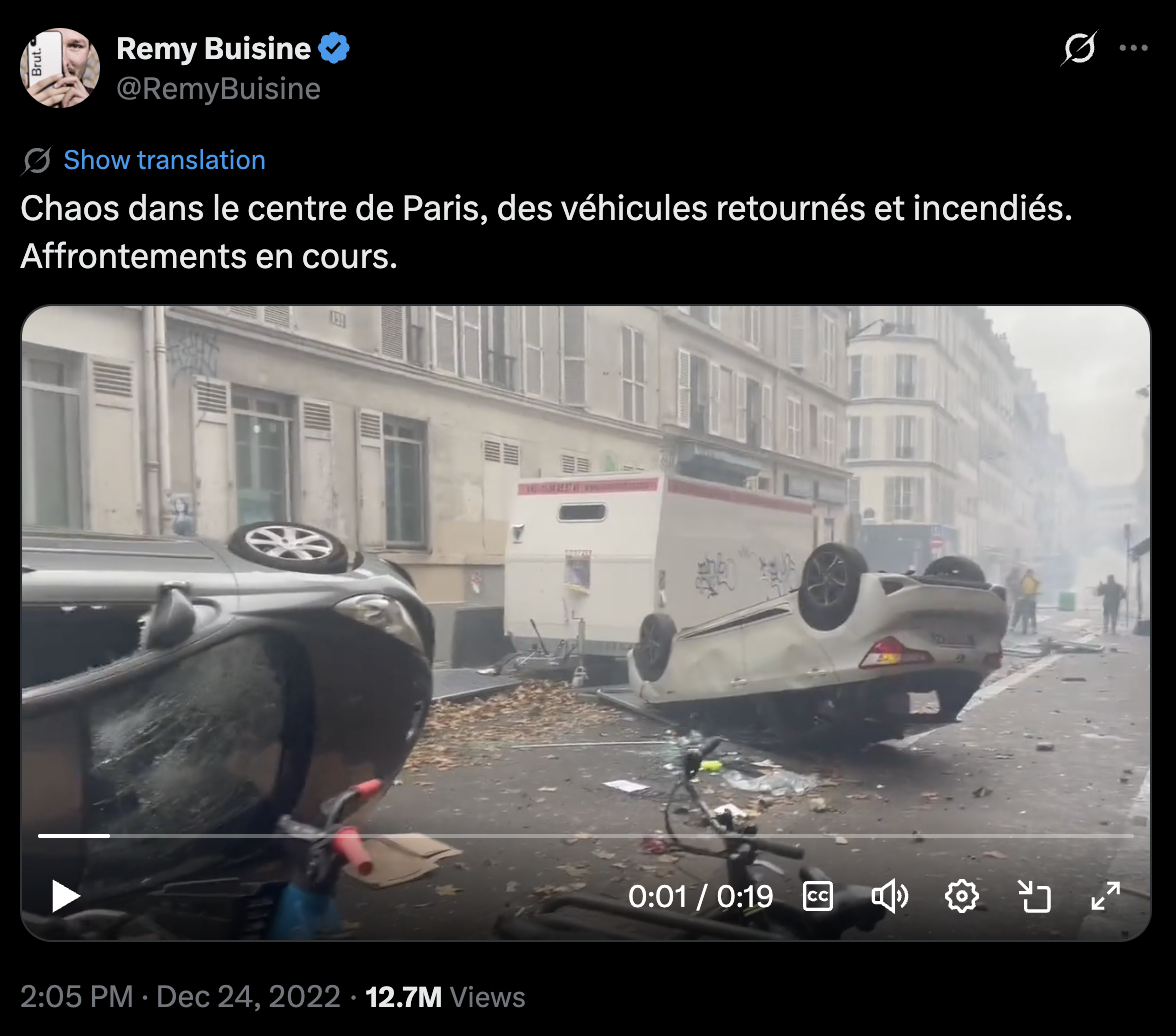Viewport: 1176px width, 1036px height.
Task: Play the Paris chaos video
Action: point(65,896)
